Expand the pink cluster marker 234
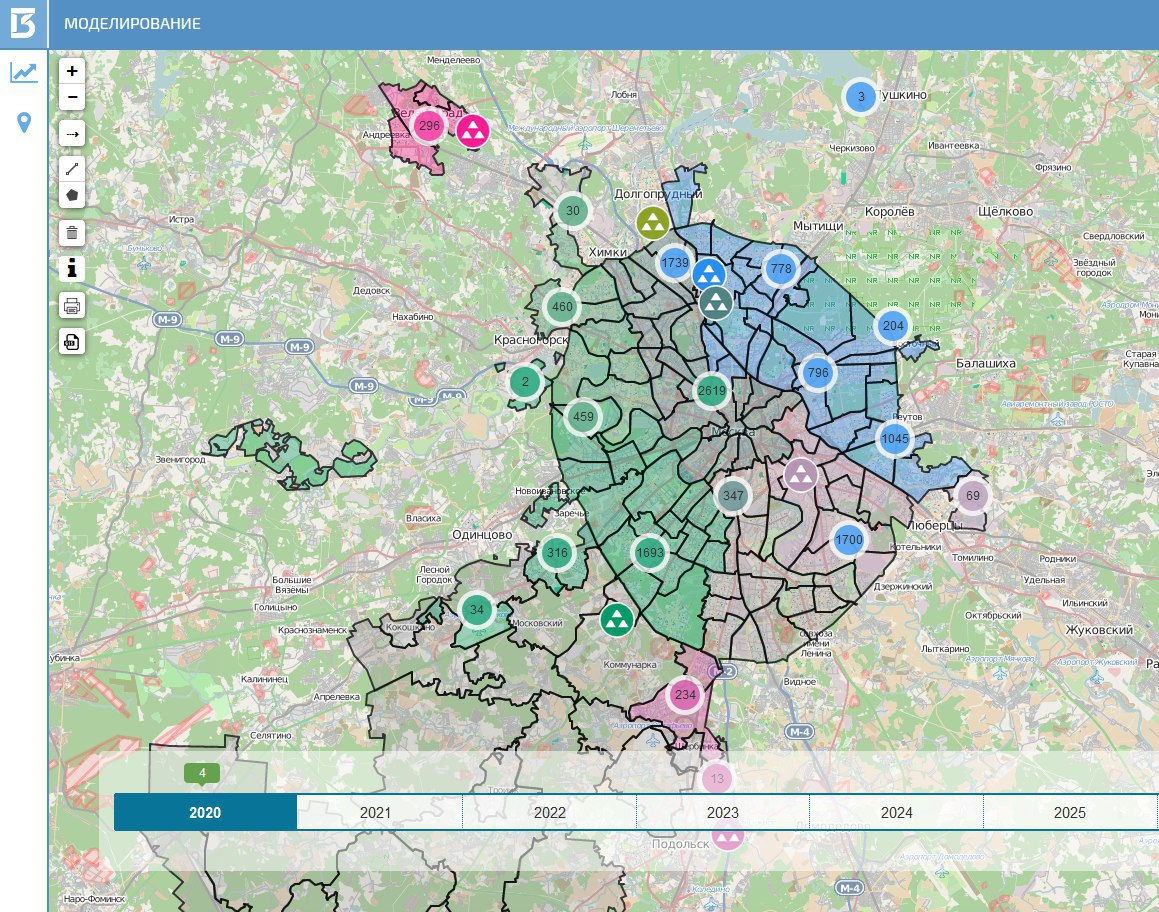Viewport: 1159px width, 912px height. pos(685,695)
